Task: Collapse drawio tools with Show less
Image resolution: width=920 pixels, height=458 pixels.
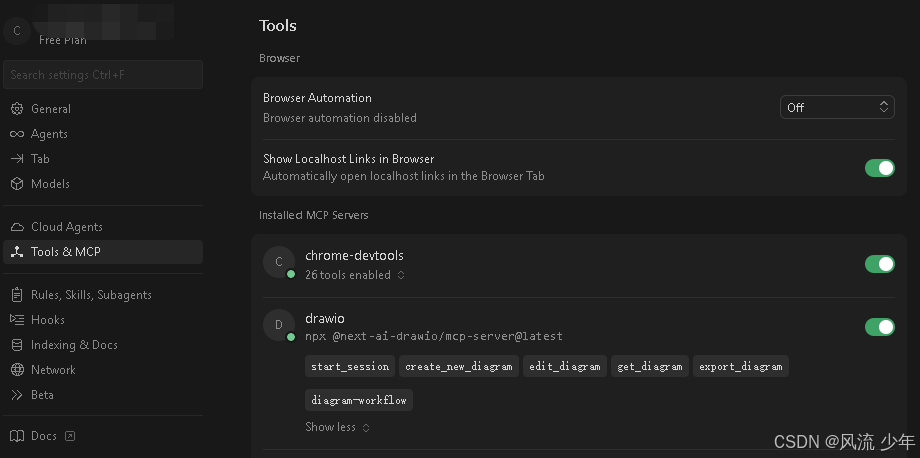Action: coord(337,427)
